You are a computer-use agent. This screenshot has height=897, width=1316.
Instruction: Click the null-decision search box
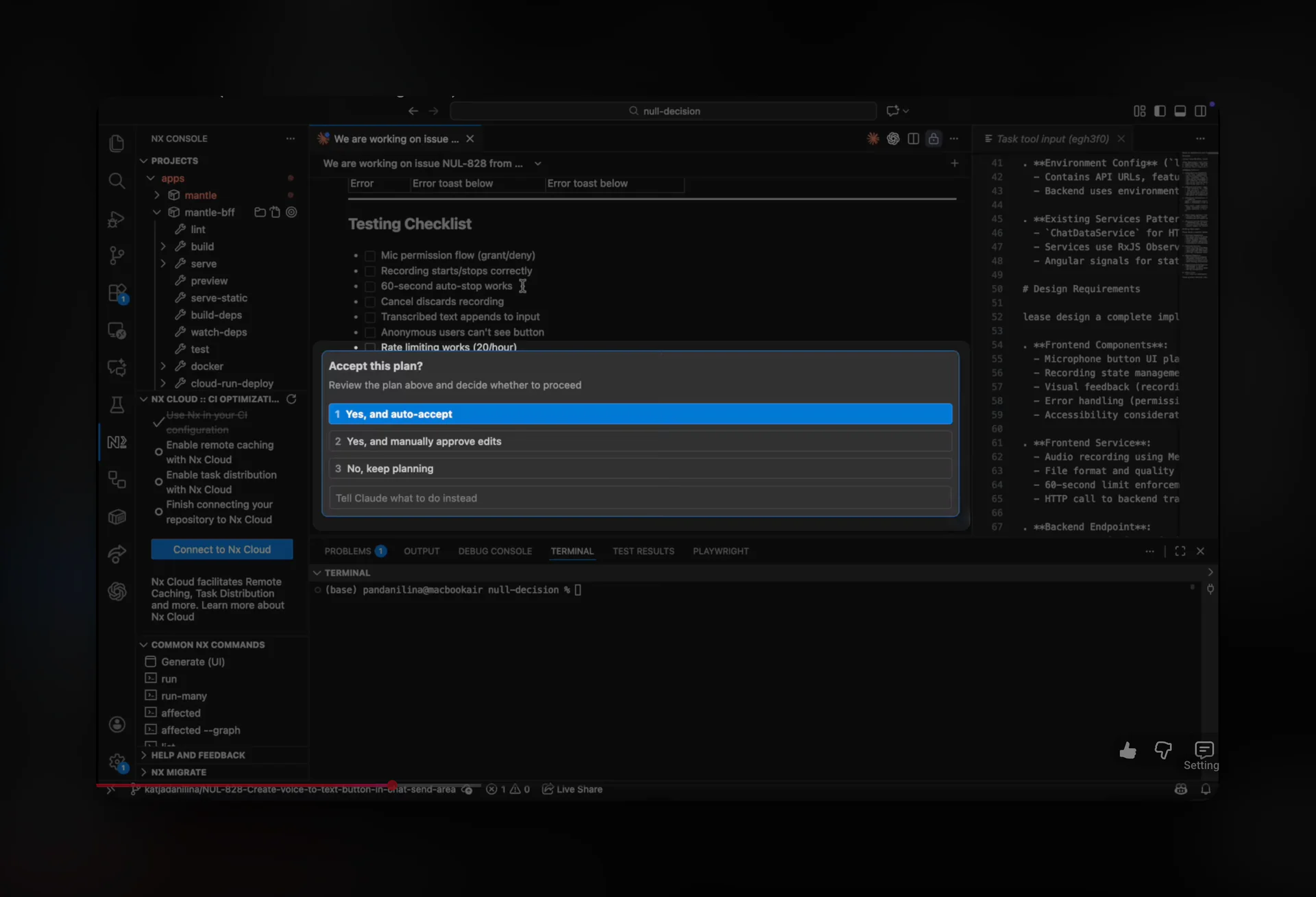click(663, 111)
